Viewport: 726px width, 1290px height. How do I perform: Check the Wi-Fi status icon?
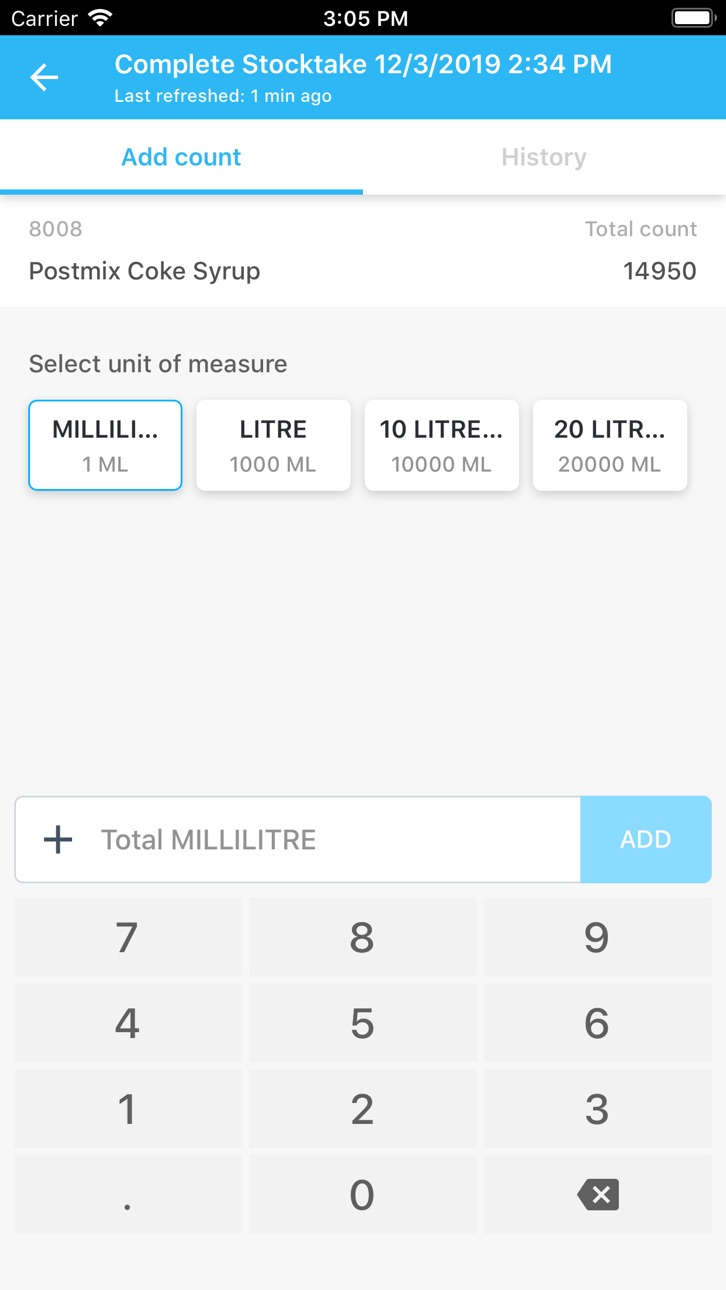click(x=100, y=18)
